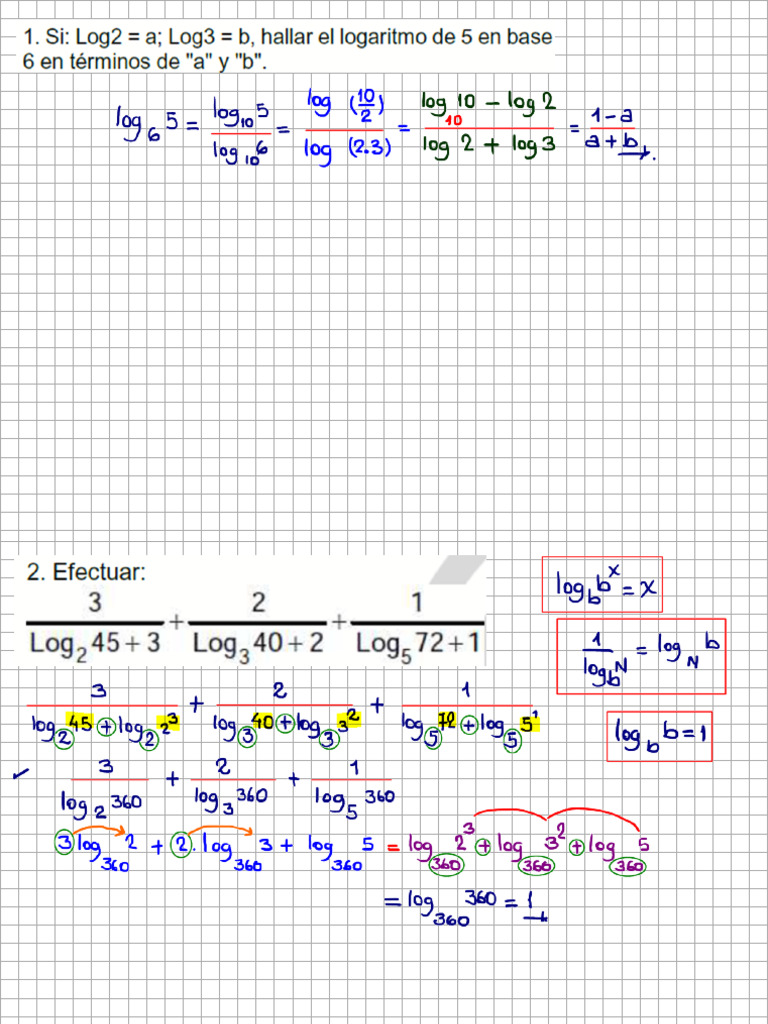Viewport: 768px width, 1024px height.
Task: Click the problem 1 statement text
Action: (286, 49)
